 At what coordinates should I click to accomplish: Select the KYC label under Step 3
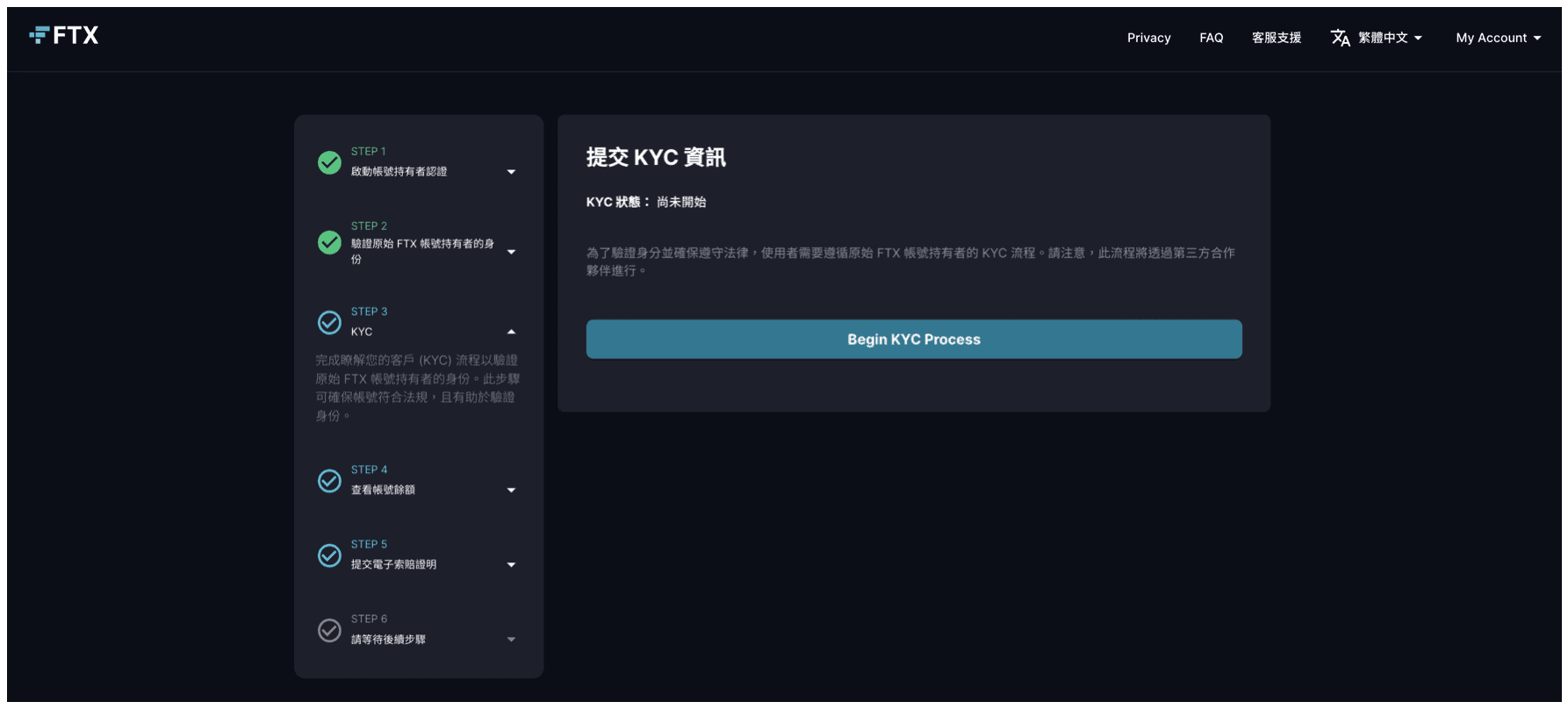pos(362,332)
